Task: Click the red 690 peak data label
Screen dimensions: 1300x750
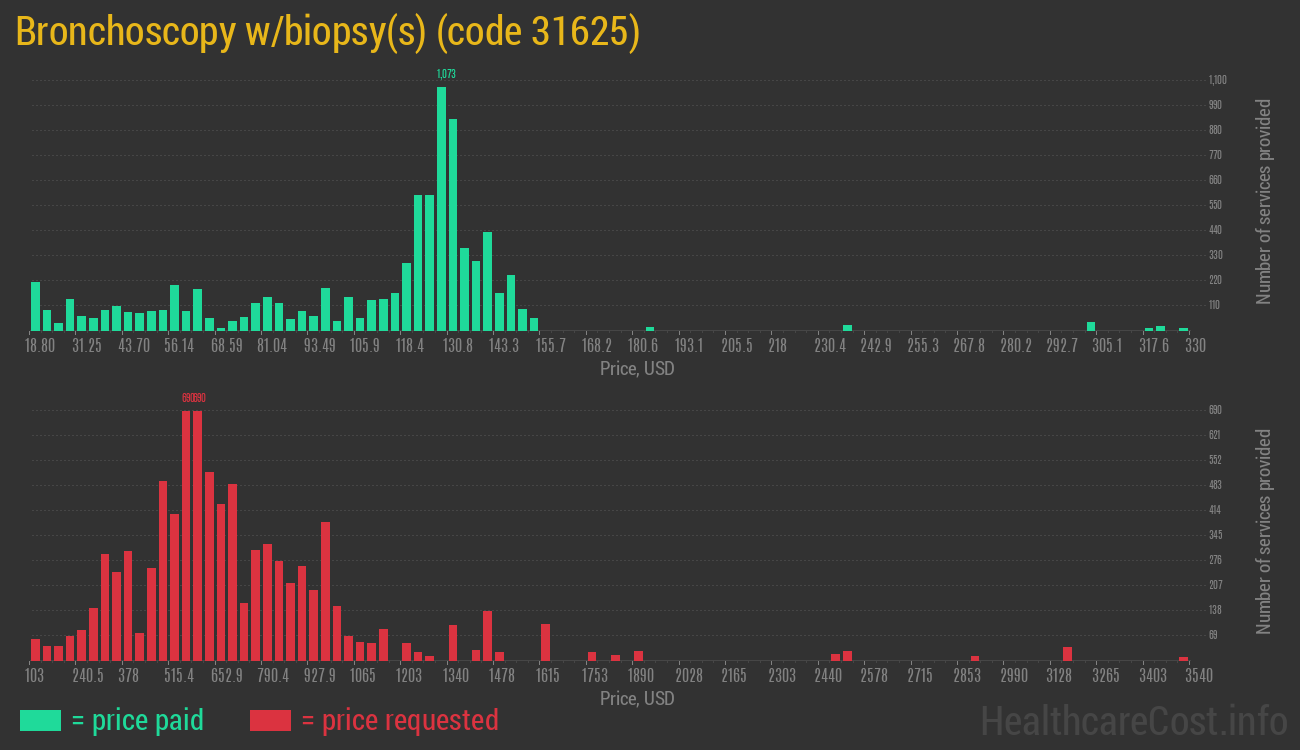Action: click(193, 398)
